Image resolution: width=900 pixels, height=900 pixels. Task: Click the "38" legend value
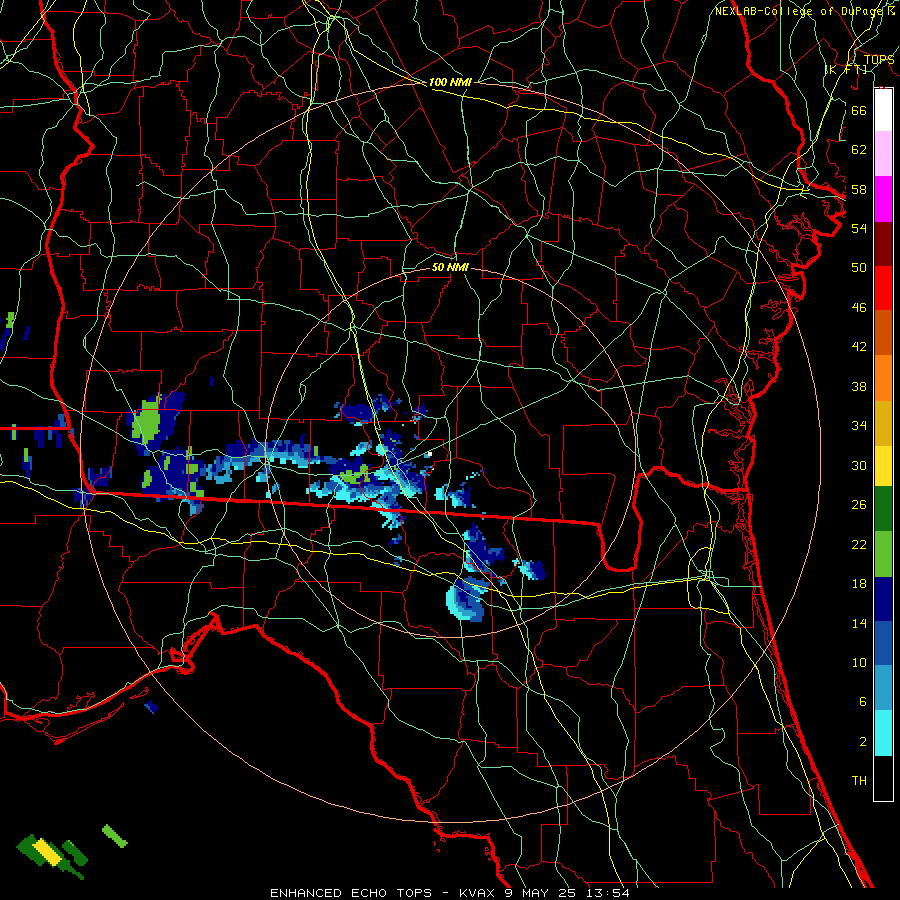[859, 387]
